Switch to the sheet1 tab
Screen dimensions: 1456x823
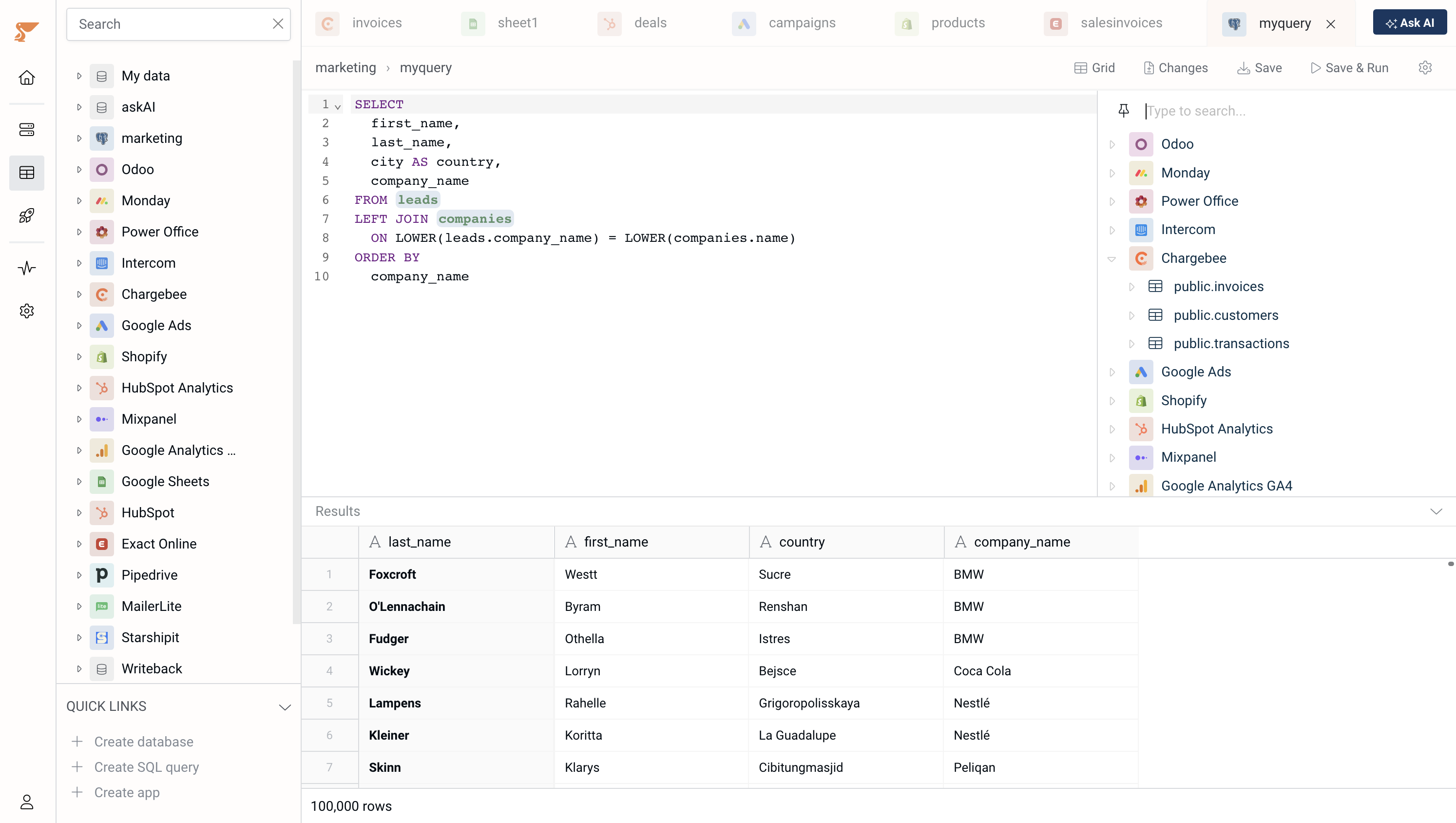[499, 23]
